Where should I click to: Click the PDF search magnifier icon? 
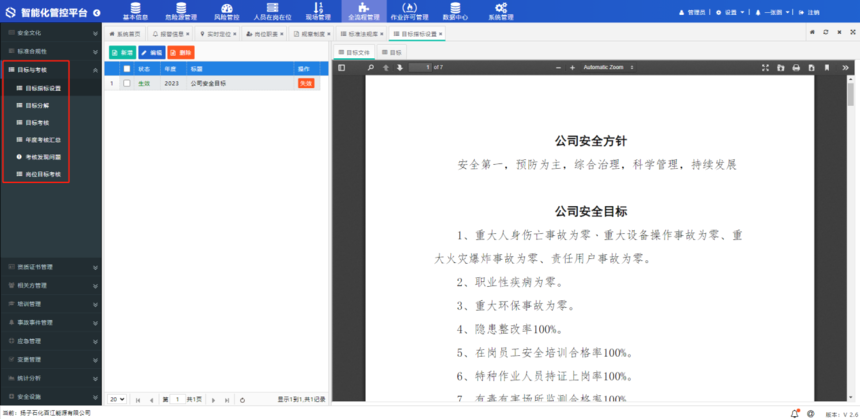(371, 67)
